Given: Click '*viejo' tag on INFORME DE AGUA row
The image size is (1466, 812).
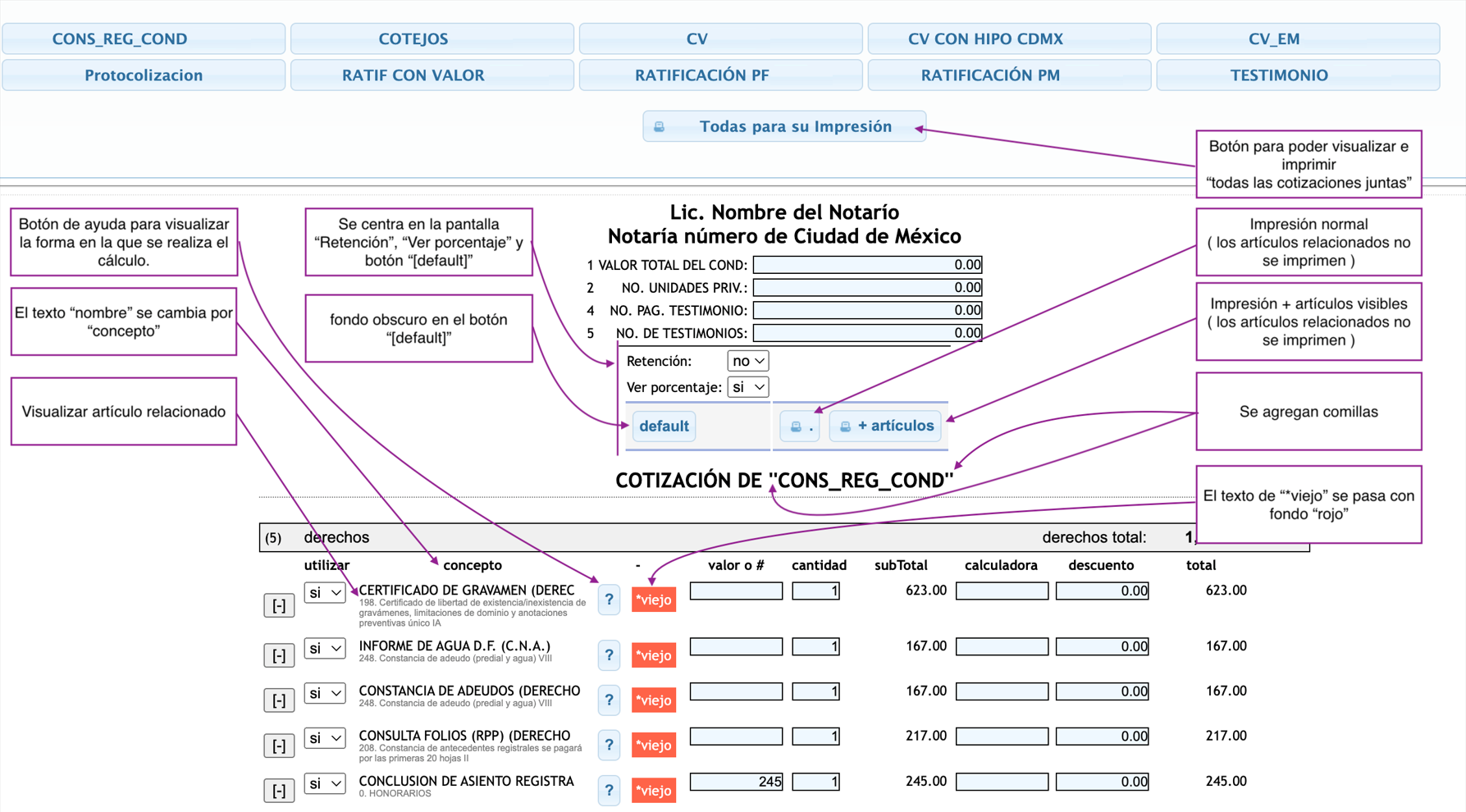Looking at the screenshot, I should pos(654,655).
